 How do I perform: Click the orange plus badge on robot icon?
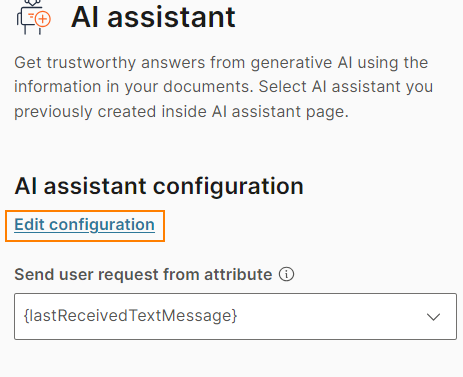pyautogui.click(x=42, y=19)
